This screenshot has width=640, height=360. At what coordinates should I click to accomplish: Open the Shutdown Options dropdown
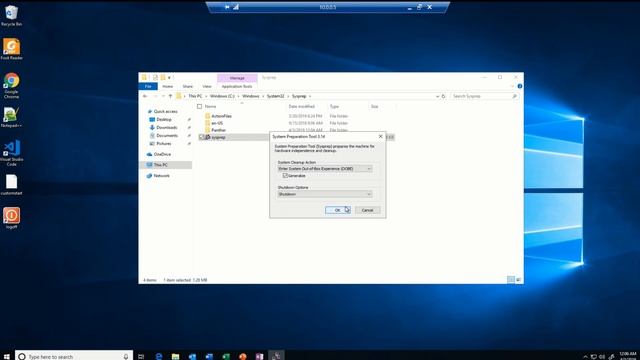click(x=325, y=194)
